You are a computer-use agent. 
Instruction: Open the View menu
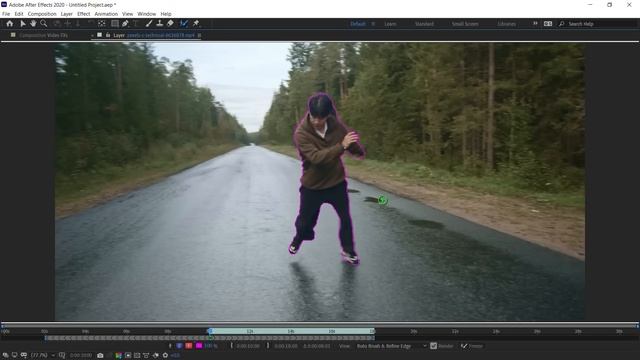pyautogui.click(x=127, y=14)
